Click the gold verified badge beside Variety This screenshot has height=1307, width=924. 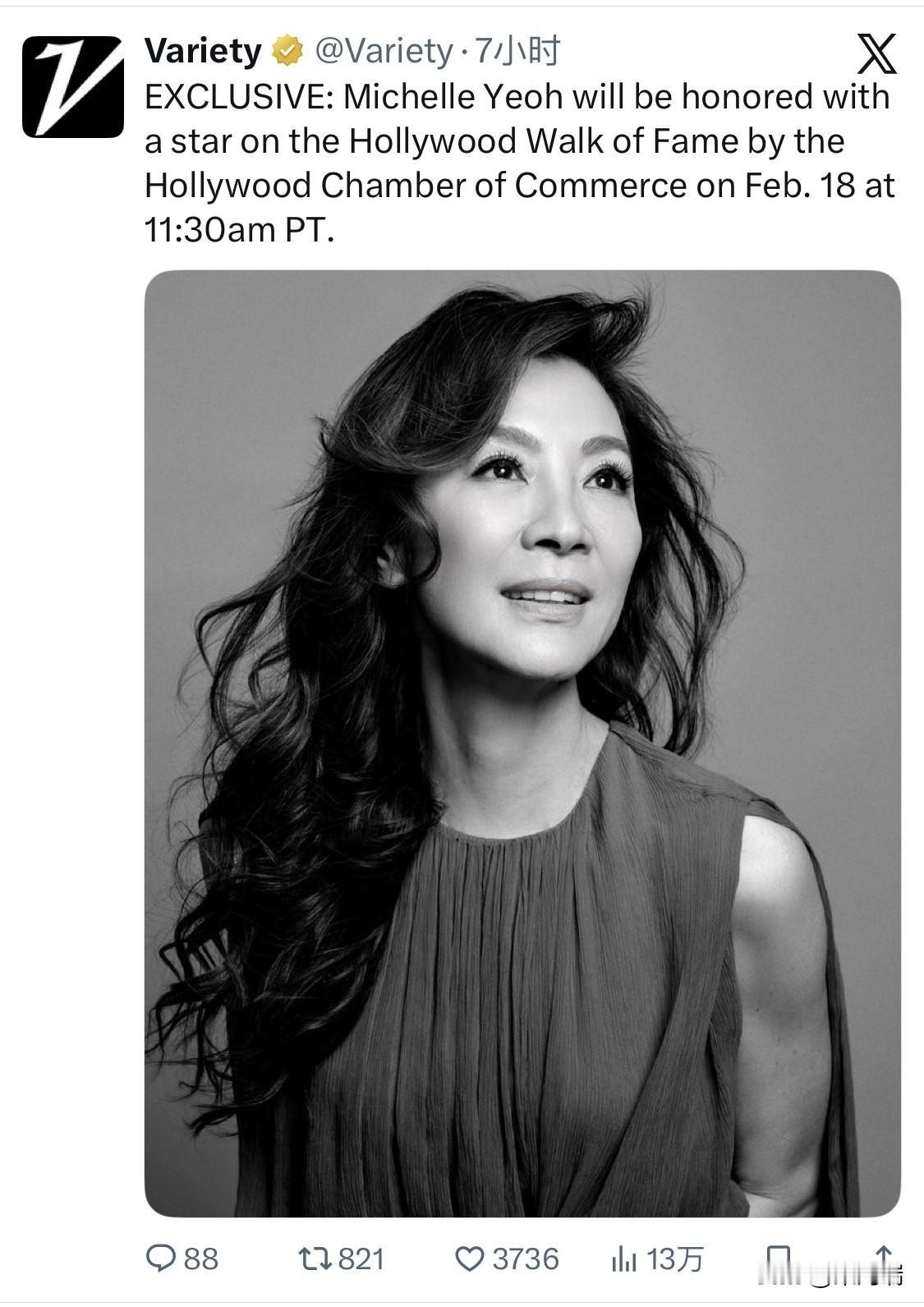[287, 52]
